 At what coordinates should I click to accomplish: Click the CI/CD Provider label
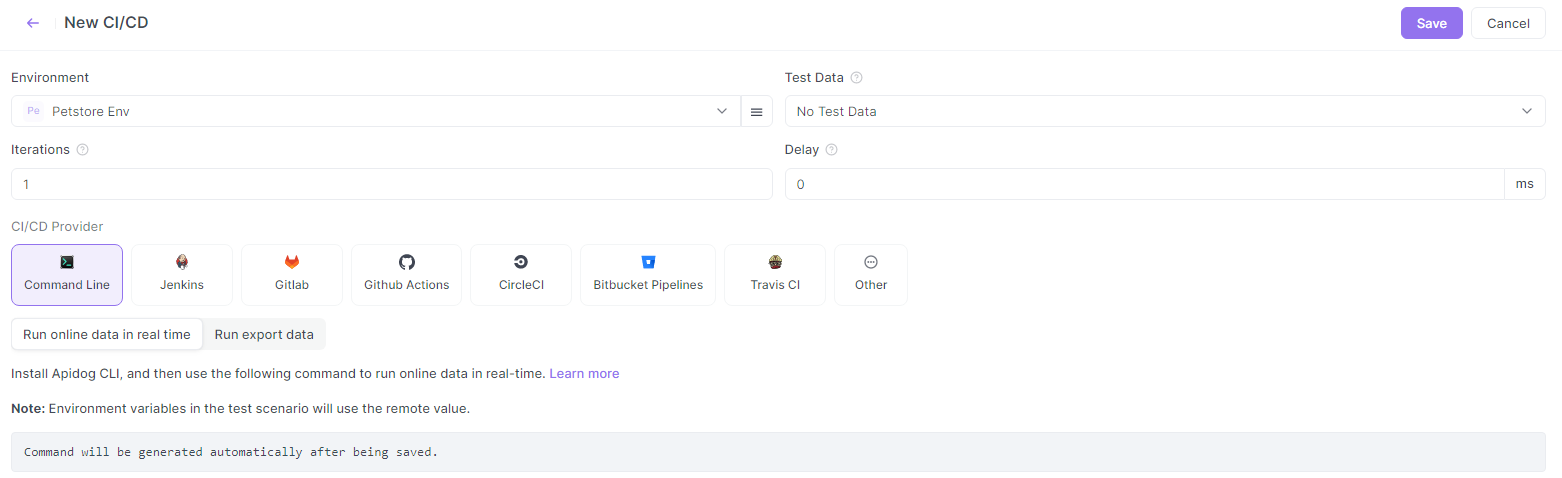point(57,226)
